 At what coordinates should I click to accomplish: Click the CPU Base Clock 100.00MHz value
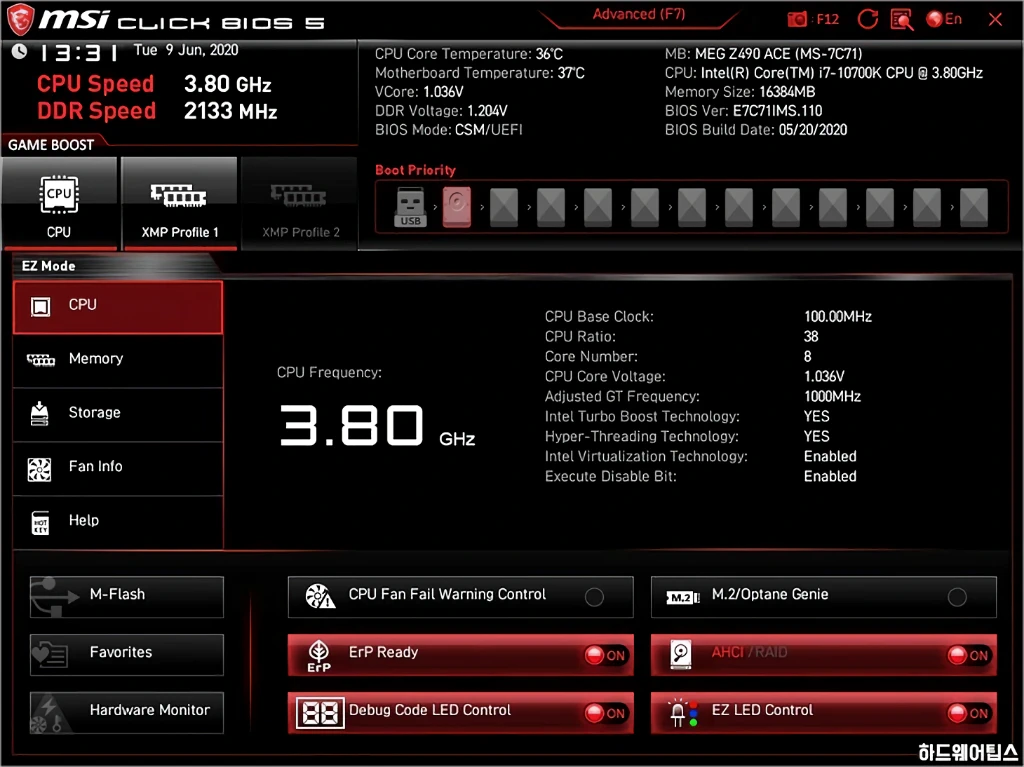pos(838,317)
